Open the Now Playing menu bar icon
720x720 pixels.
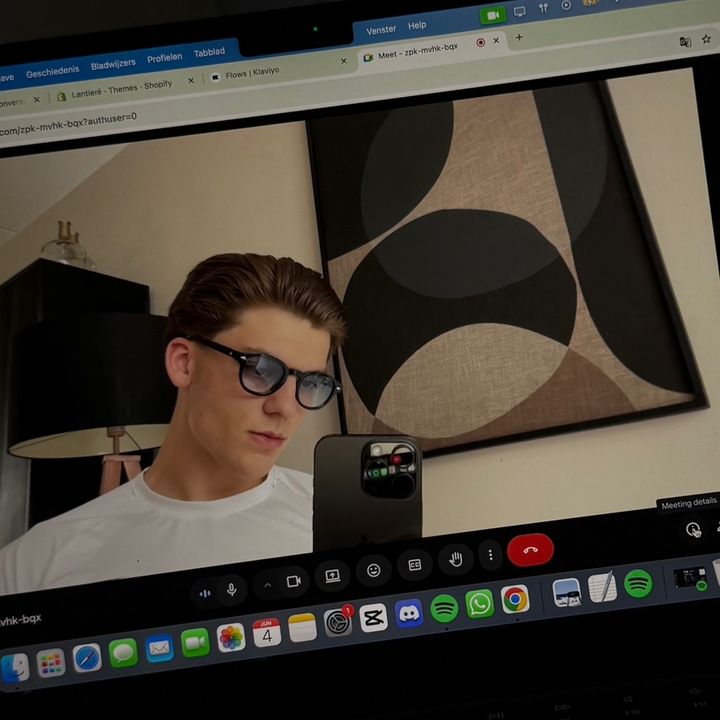tap(566, 5)
